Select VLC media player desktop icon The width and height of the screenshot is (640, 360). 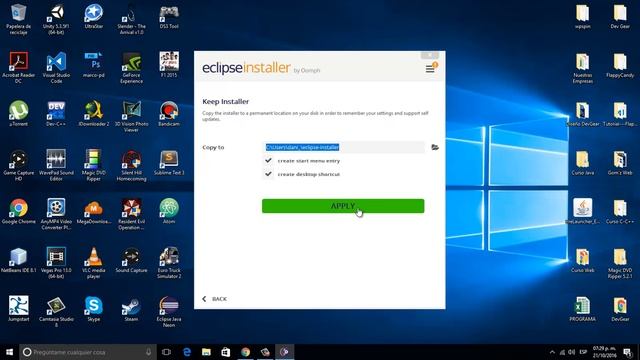(x=93, y=263)
